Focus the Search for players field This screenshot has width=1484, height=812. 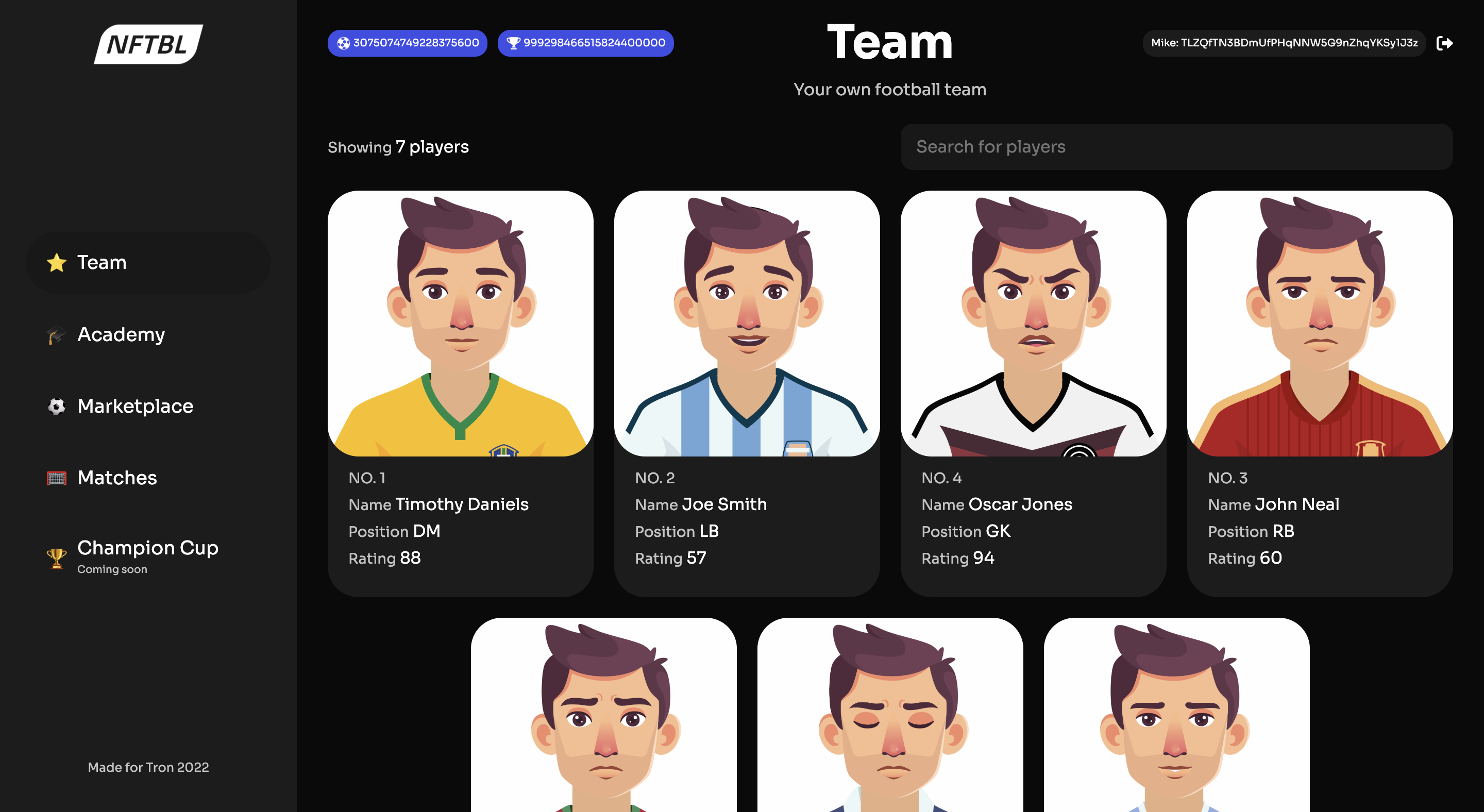1176,147
